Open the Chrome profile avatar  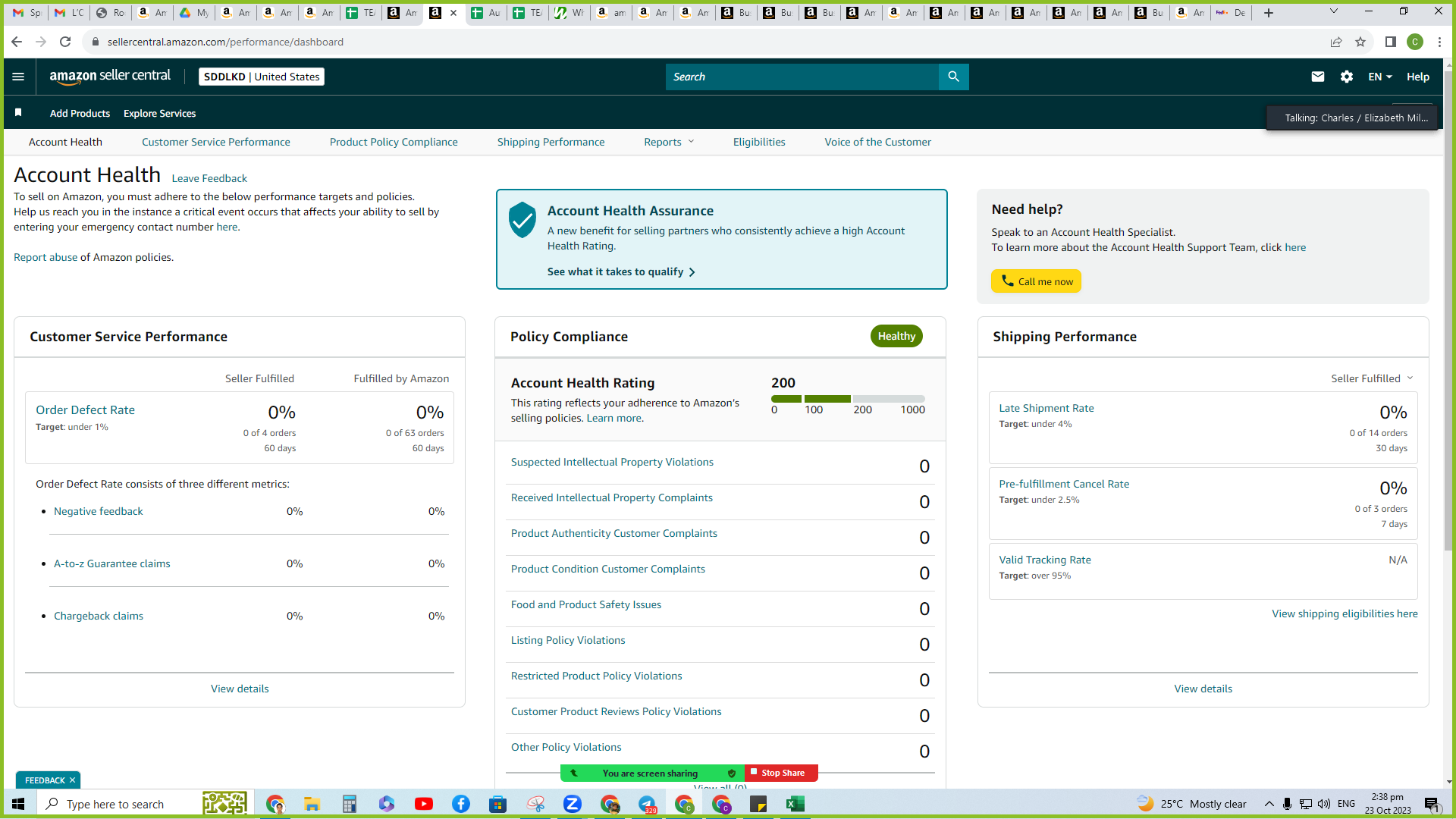[1415, 42]
